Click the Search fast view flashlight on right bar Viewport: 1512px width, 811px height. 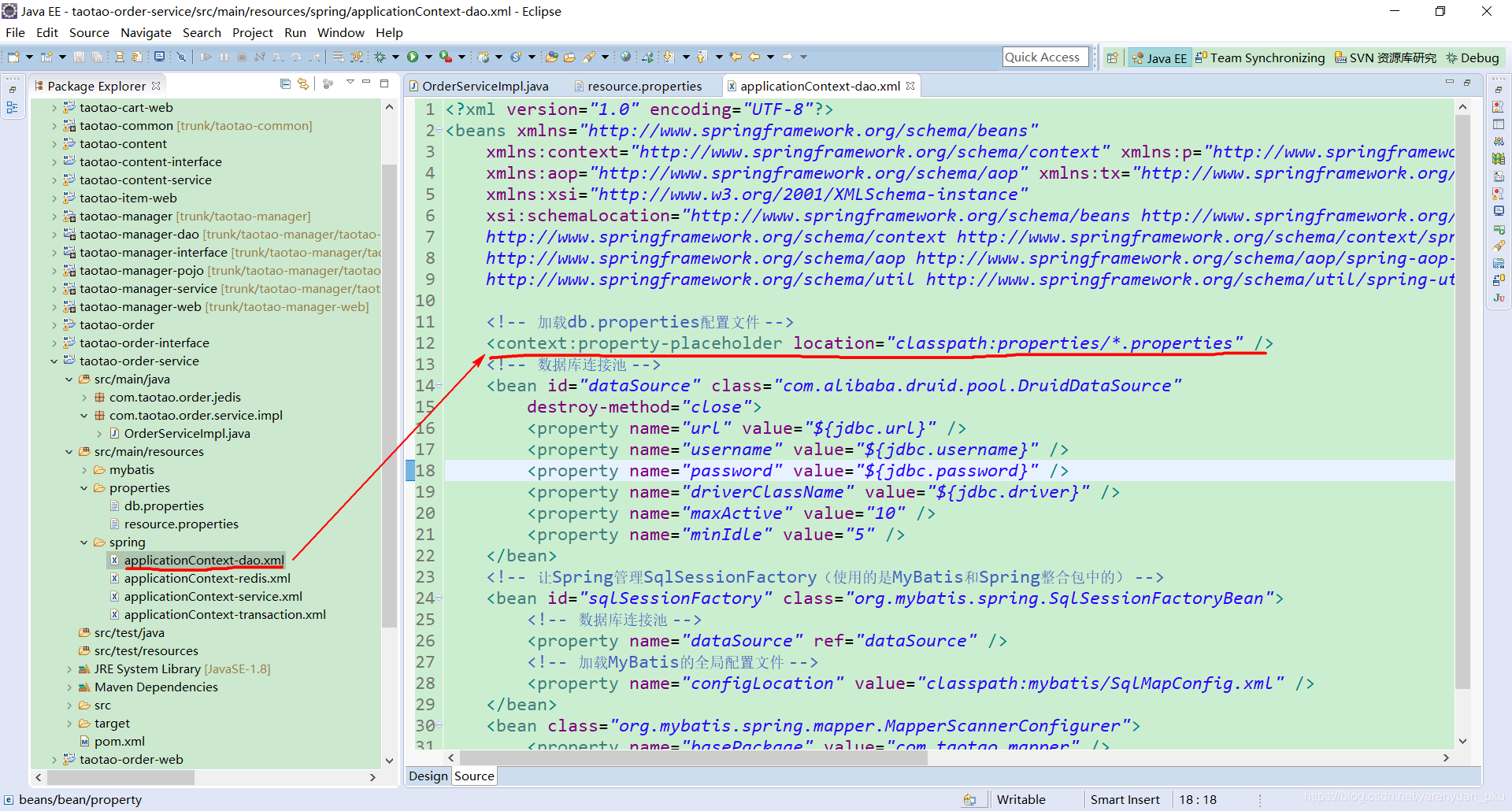[x=1499, y=246]
